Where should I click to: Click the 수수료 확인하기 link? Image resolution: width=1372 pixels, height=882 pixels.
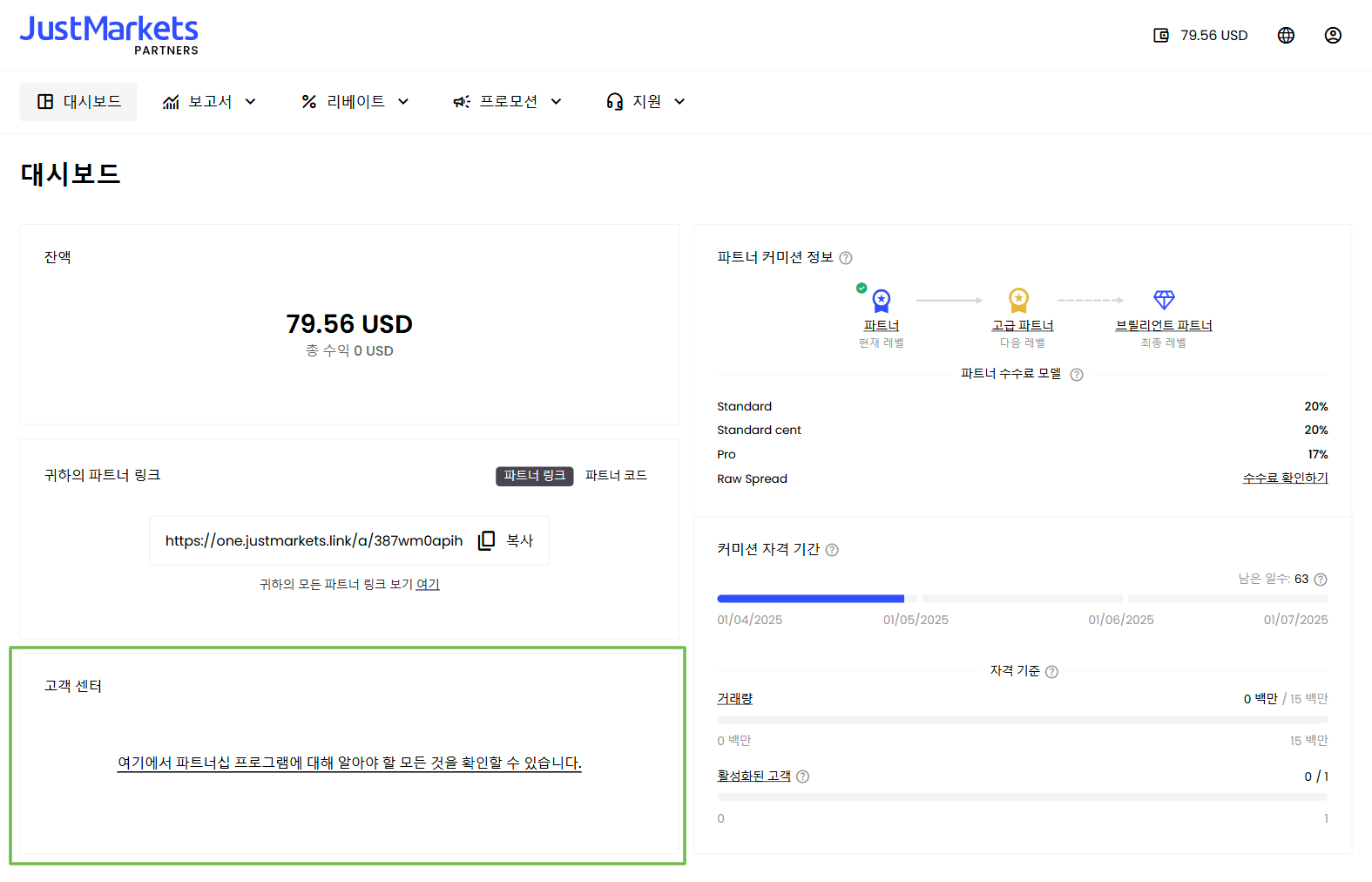(x=1285, y=478)
